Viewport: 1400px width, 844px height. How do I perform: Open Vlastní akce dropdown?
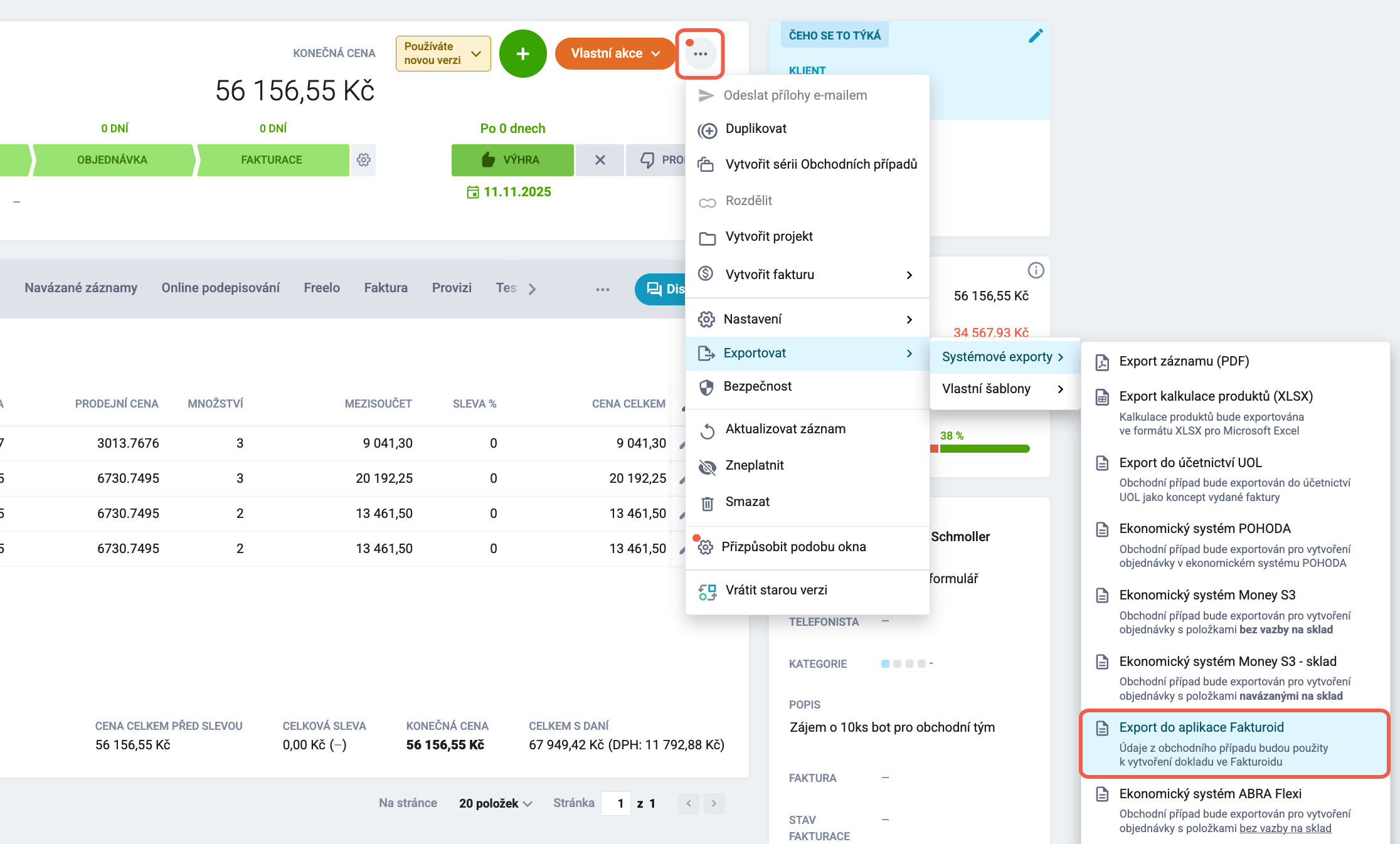[615, 54]
